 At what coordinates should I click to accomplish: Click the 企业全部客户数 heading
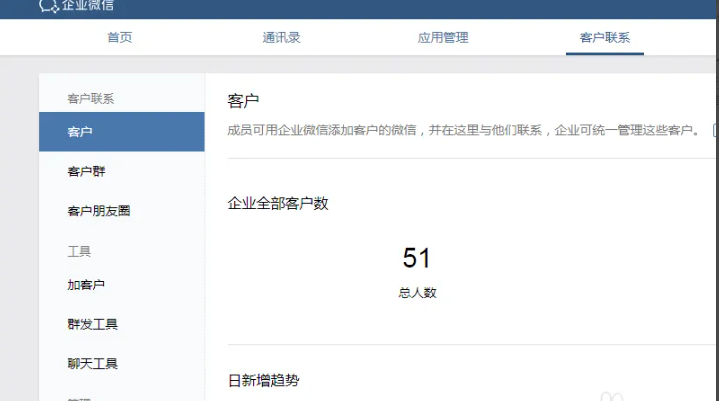[278, 203]
